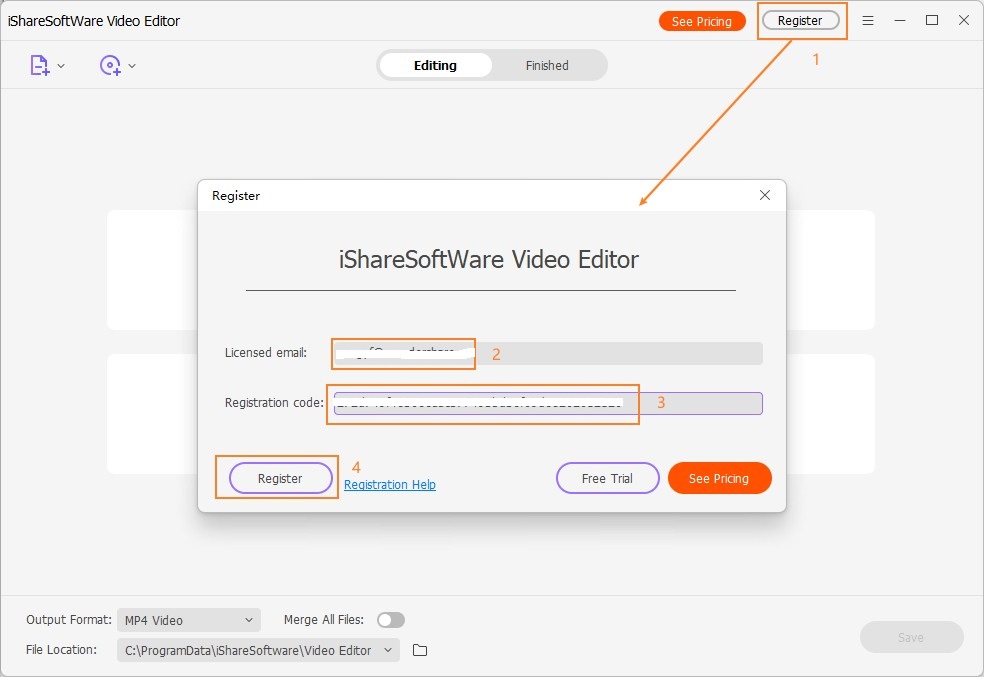Viewport: 984px width, 677px height.
Task: Maximize the Video Editor window
Action: (932, 21)
